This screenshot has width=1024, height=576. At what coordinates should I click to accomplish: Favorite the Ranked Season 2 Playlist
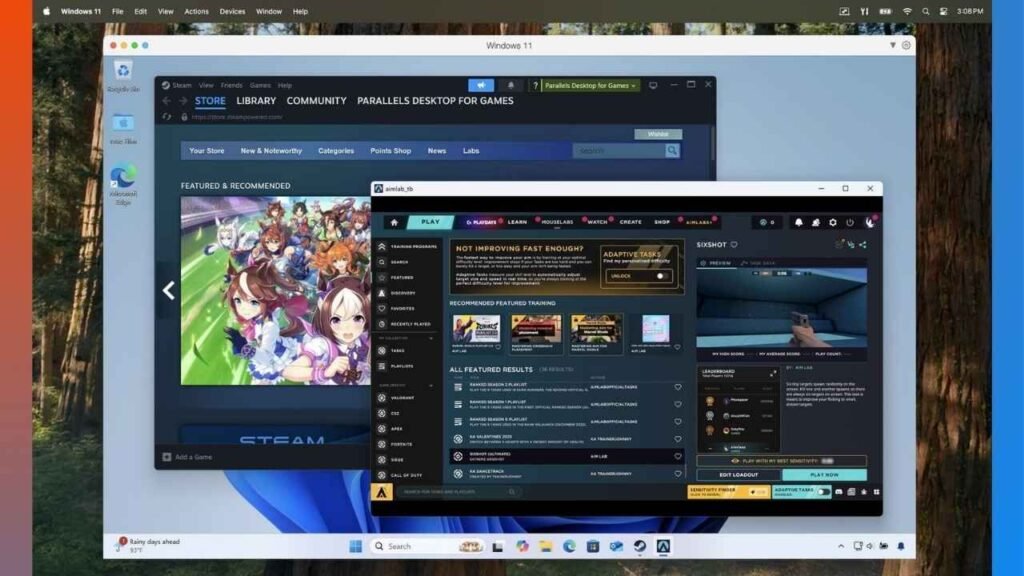(677, 387)
